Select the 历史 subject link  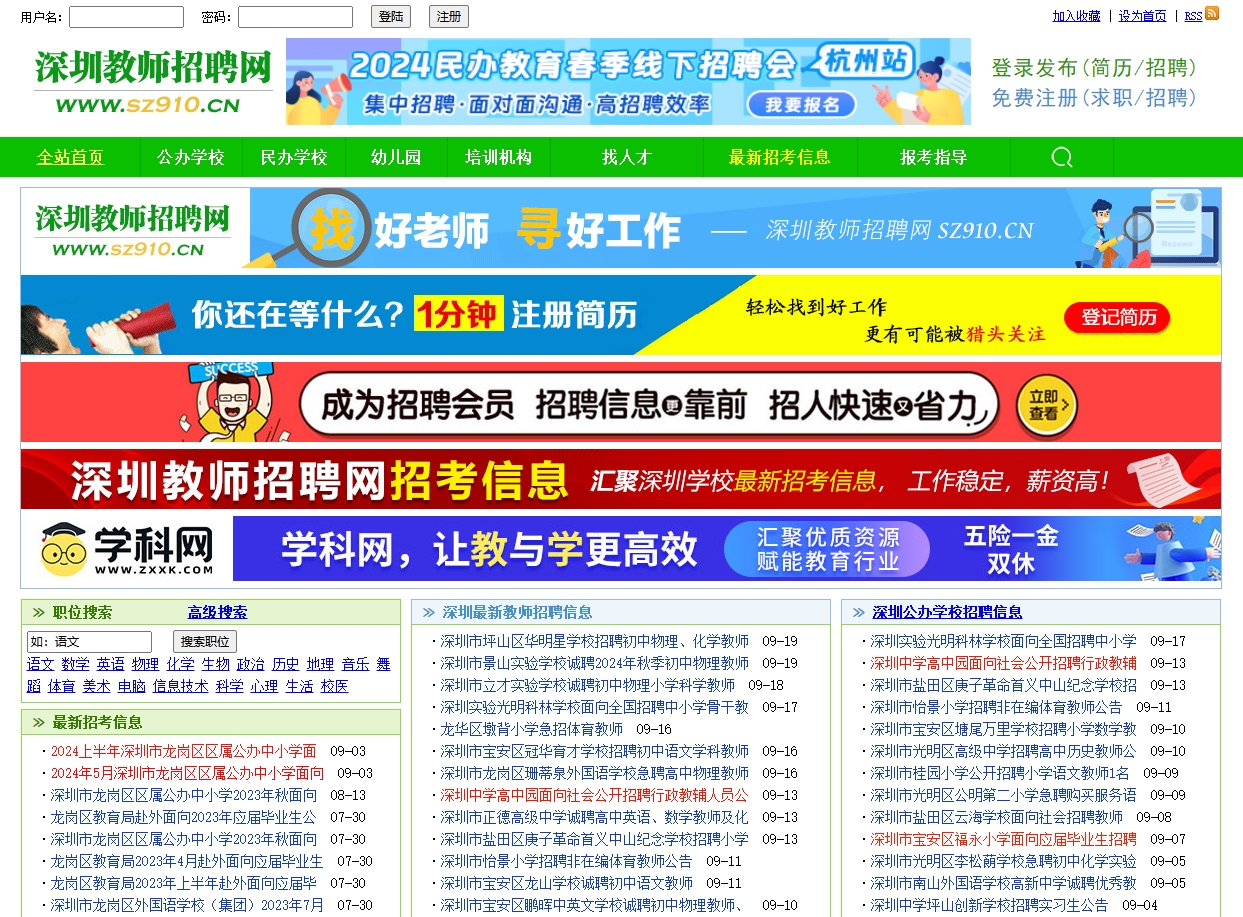(x=286, y=664)
